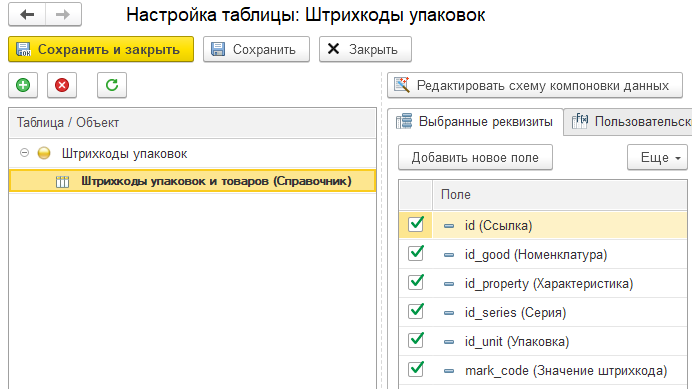Add a table with green plus icon
The height and width of the screenshot is (389, 692).
[23, 85]
